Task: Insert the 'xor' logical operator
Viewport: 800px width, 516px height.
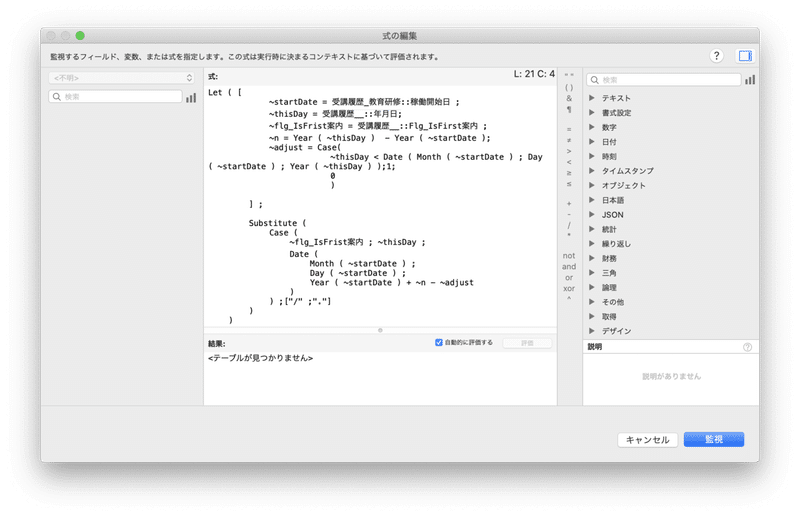Action: [x=569, y=288]
